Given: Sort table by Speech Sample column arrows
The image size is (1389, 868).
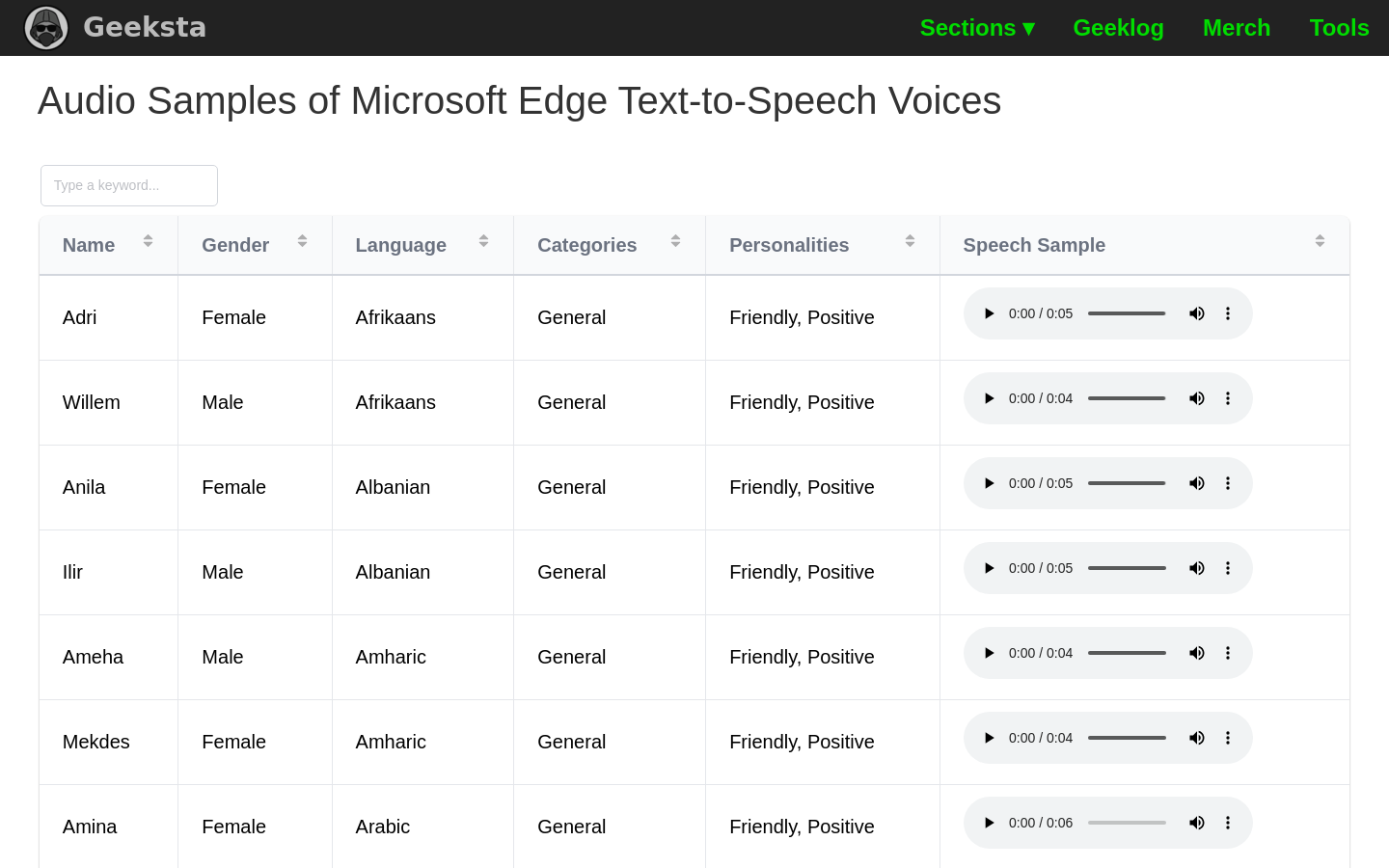Looking at the screenshot, I should (x=1320, y=241).
